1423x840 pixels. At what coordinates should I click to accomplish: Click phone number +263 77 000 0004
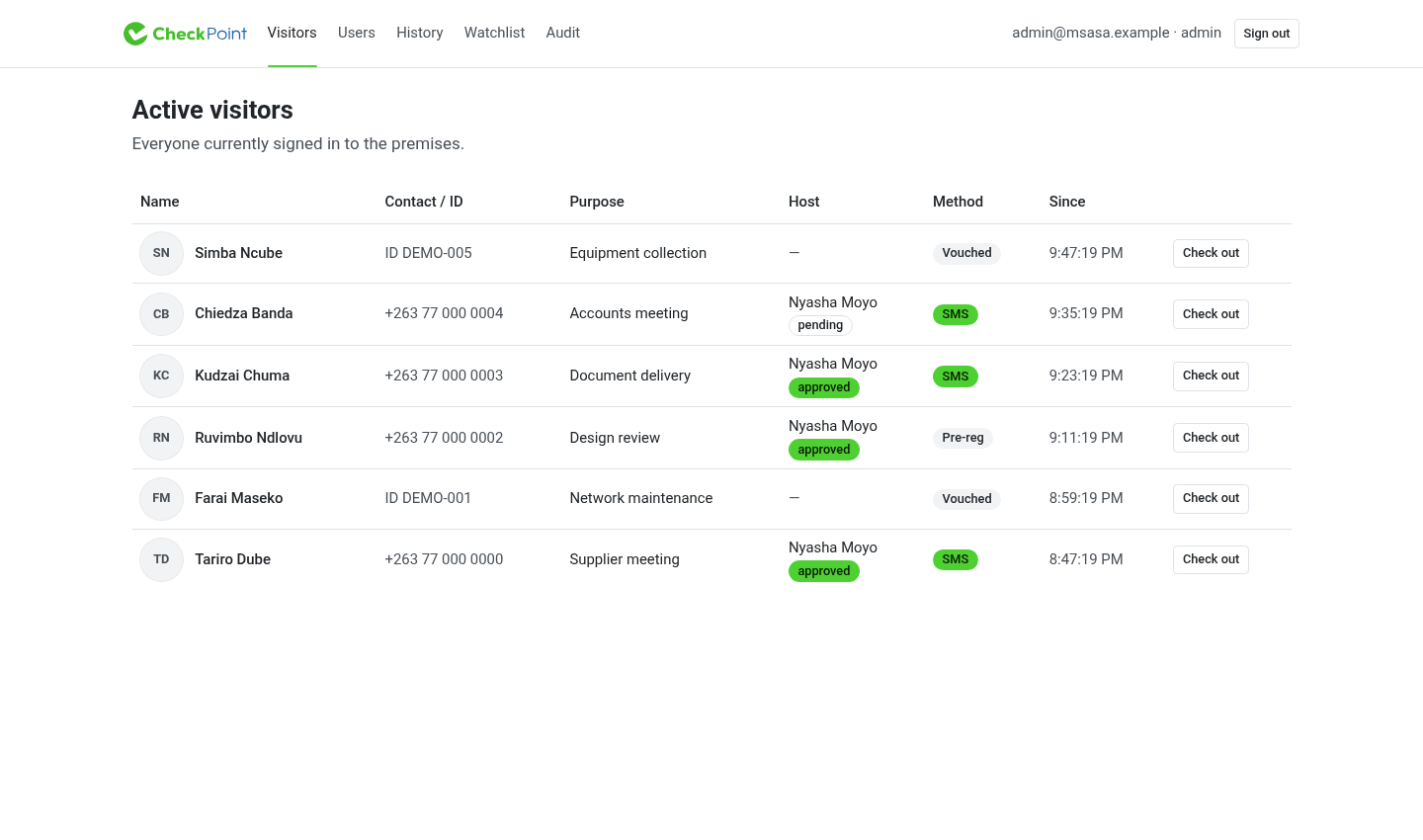444,313
